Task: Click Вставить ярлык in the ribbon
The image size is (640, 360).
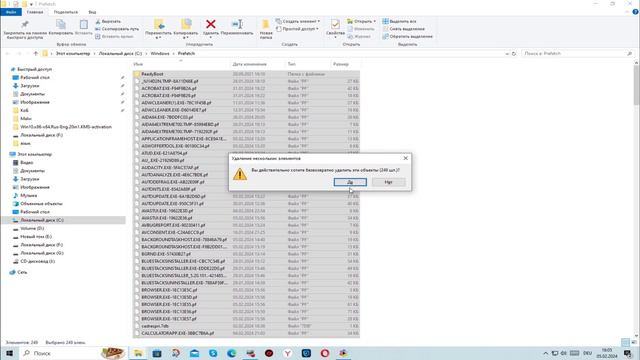Action: pyautogui.click(x=114, y=36)
